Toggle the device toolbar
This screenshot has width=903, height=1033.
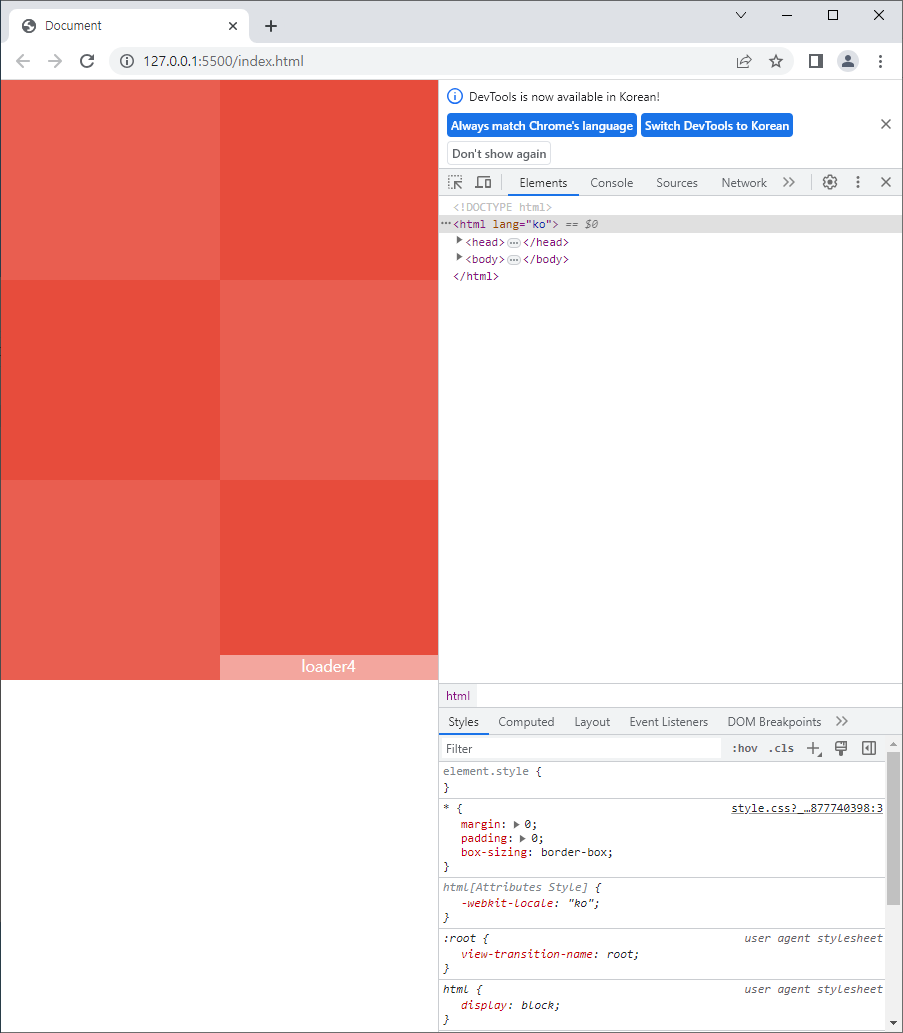click(483, 182)
